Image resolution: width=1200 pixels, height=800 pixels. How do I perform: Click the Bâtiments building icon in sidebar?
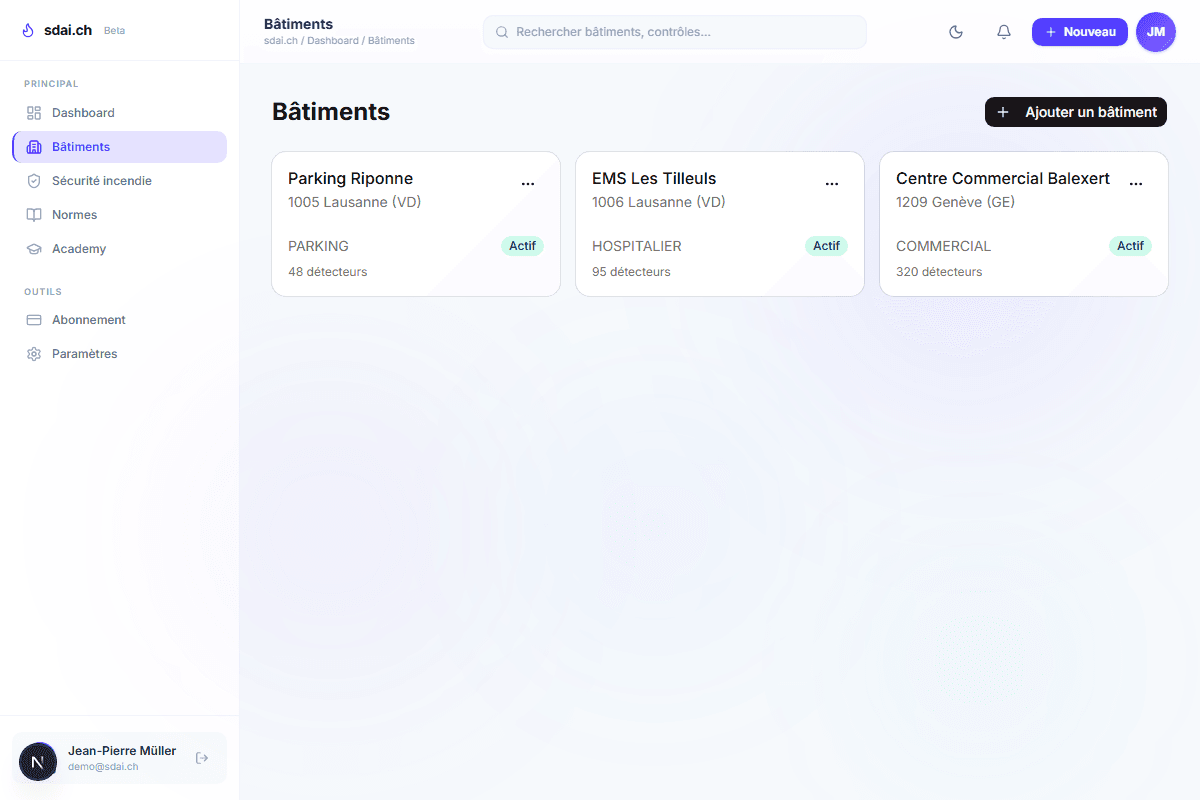tap(34, 146)
